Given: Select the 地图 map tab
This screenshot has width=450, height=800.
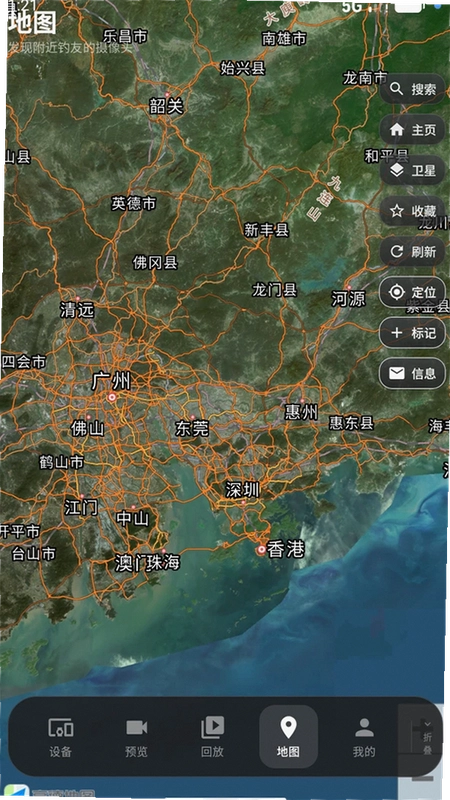Looking at the screenshot, I should (288, 737).
